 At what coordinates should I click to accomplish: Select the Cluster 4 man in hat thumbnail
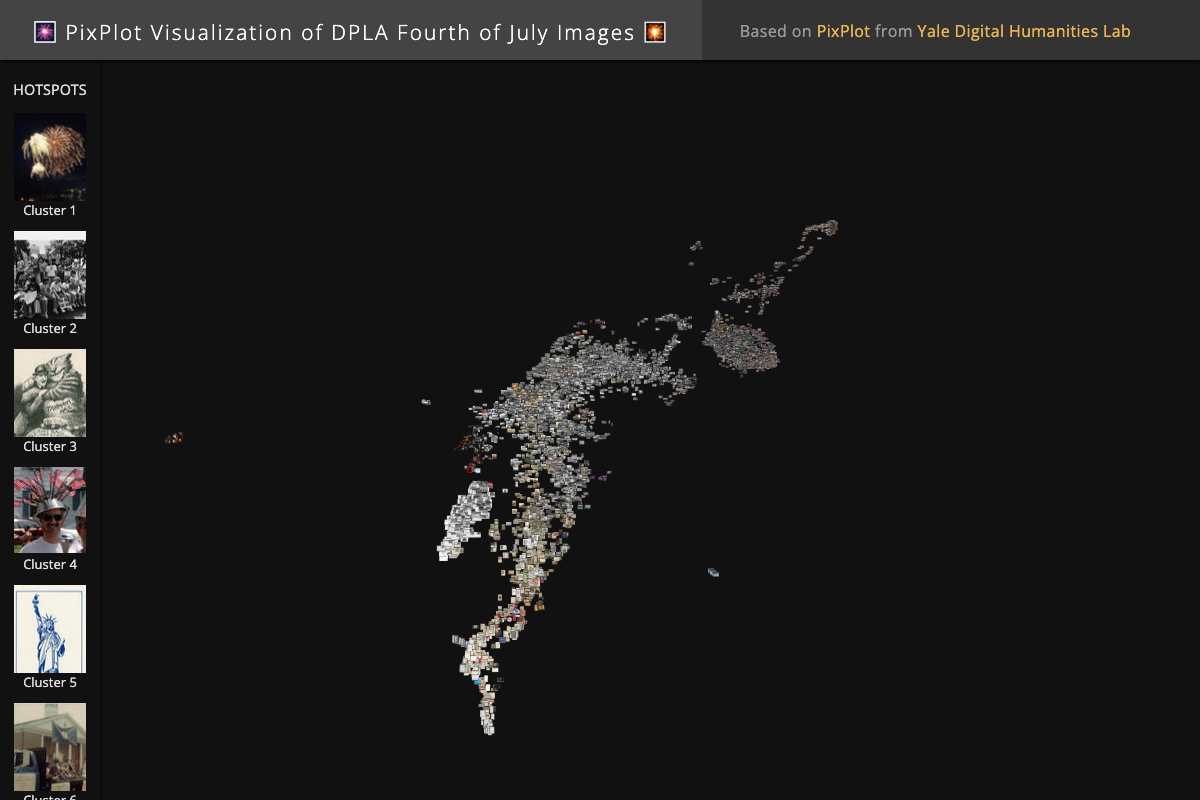(50, 511)
